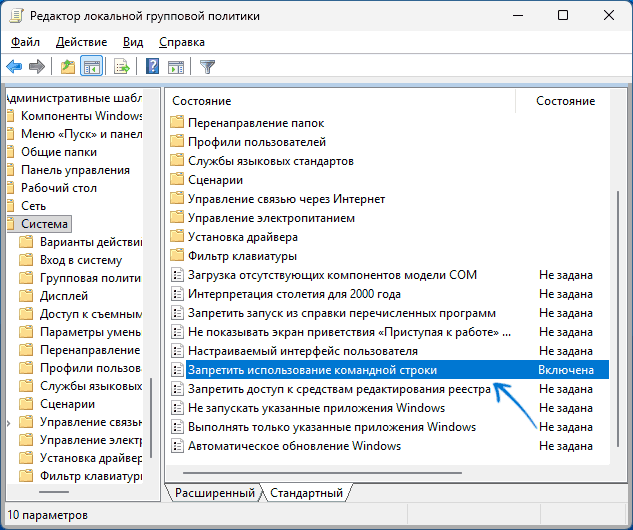The image size is (633, 530).
Task: Select Запретить запуск из справки policy
Action: pos(342,313)
